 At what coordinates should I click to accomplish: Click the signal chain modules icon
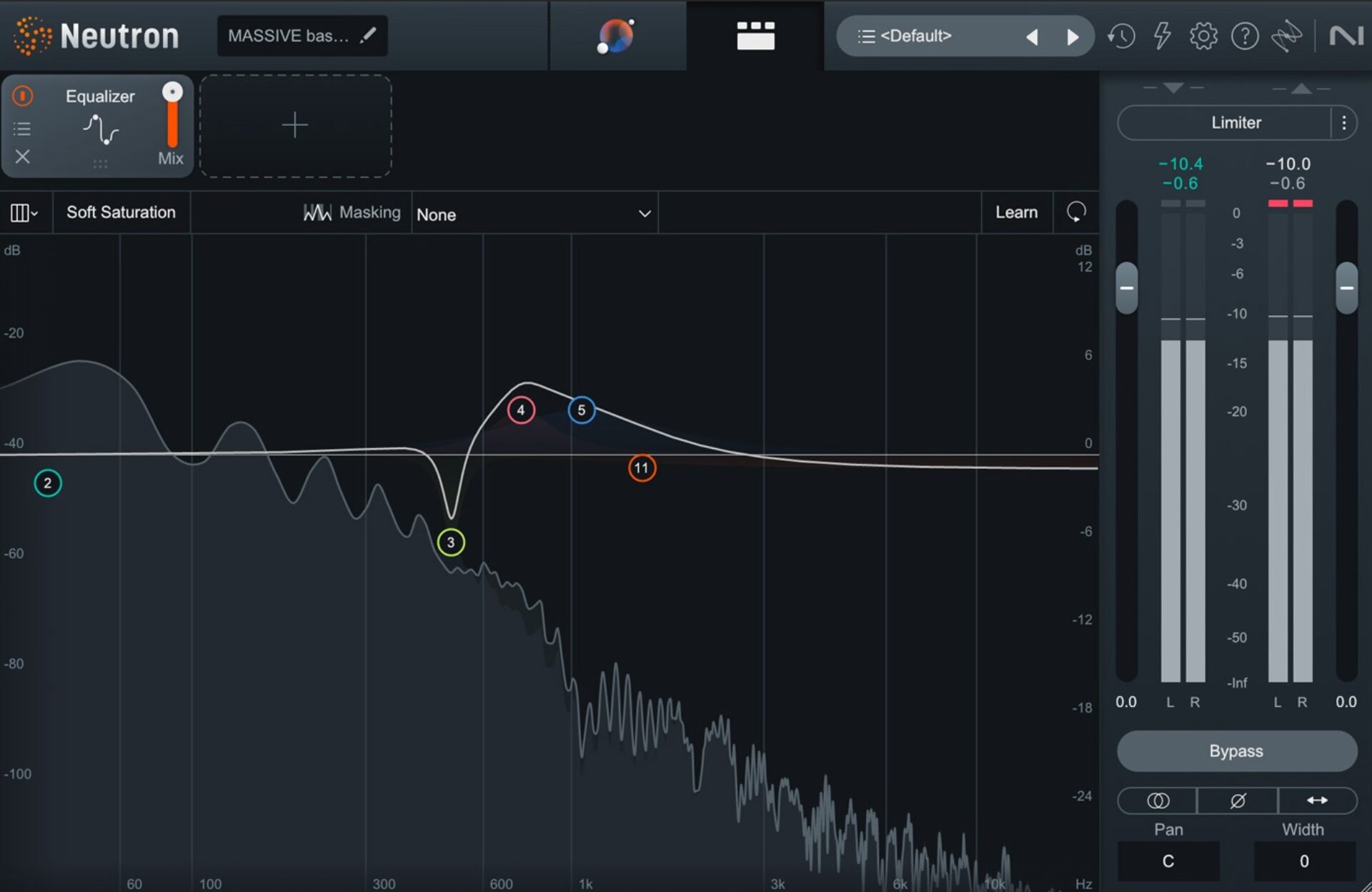pyautogui.click(x=756, y=36)
